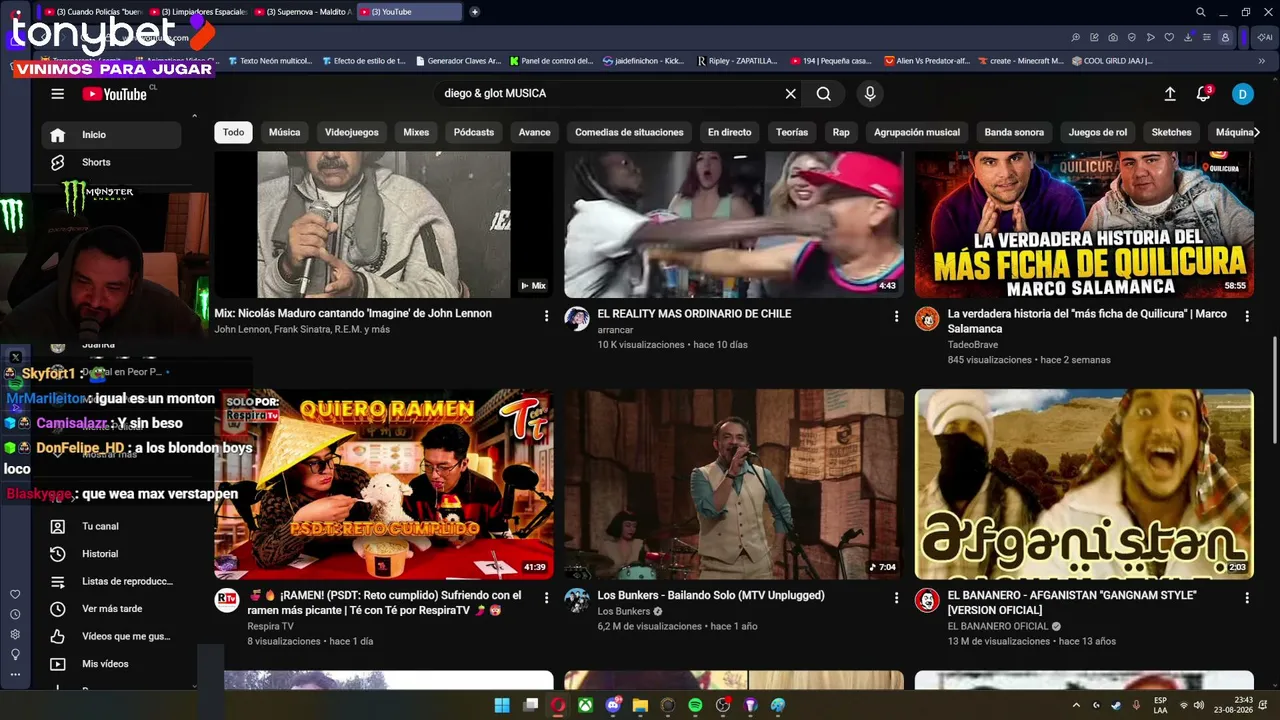
Task: Open the notifications bell
Action: tap(1204, 94)
